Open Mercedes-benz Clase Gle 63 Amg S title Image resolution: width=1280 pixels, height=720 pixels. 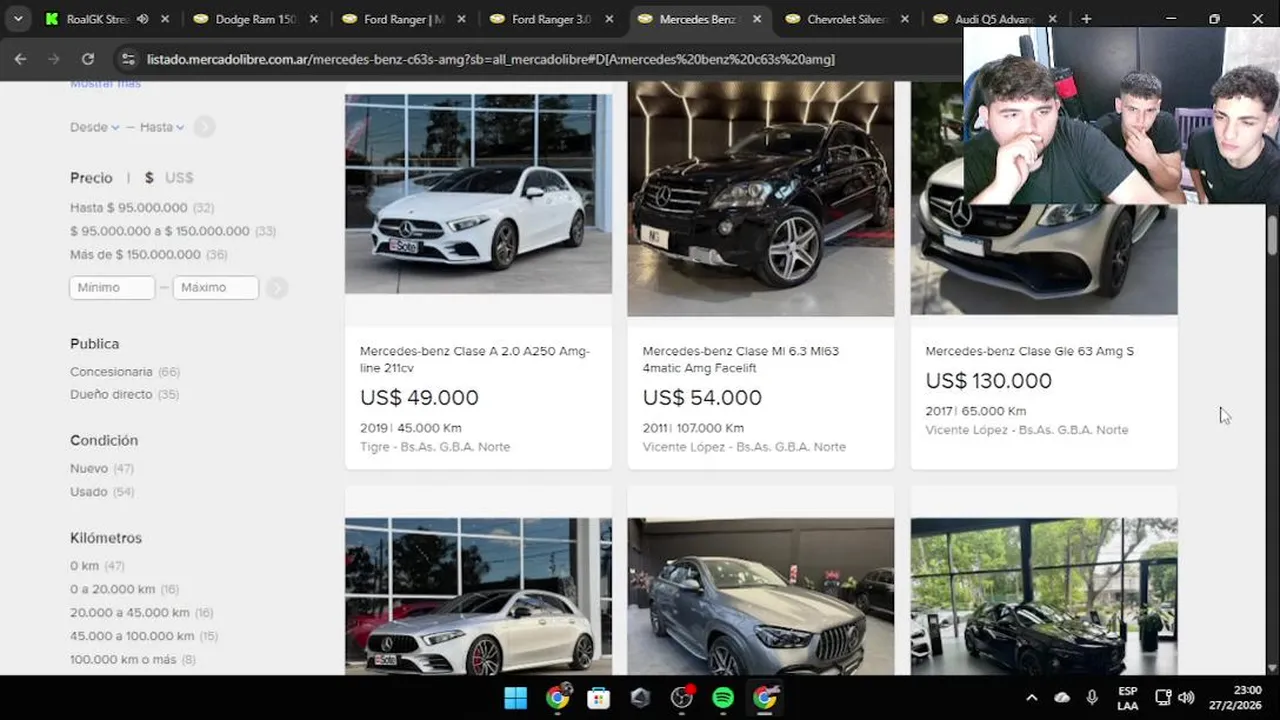1029,351
